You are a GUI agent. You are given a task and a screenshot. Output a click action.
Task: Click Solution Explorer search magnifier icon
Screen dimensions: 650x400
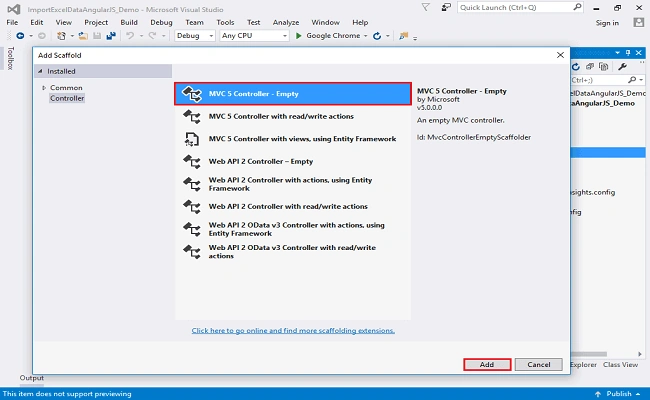[632, 80]
